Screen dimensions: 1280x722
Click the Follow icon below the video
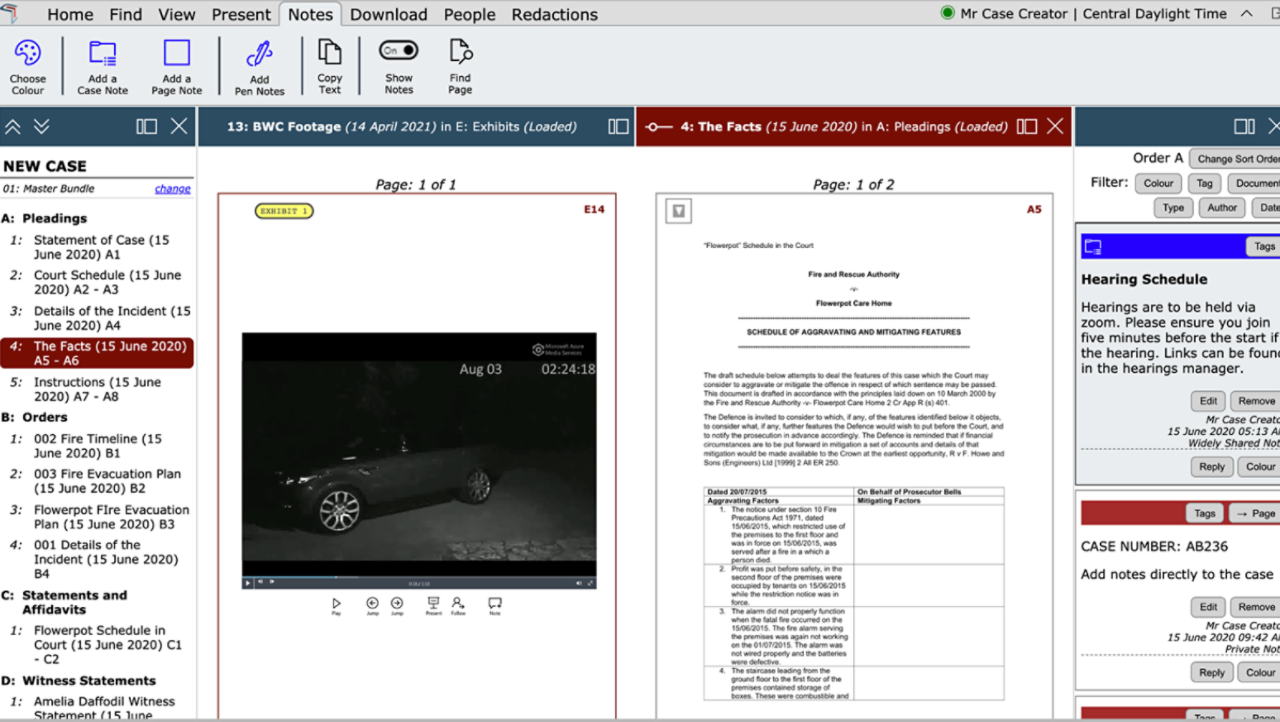457,603
